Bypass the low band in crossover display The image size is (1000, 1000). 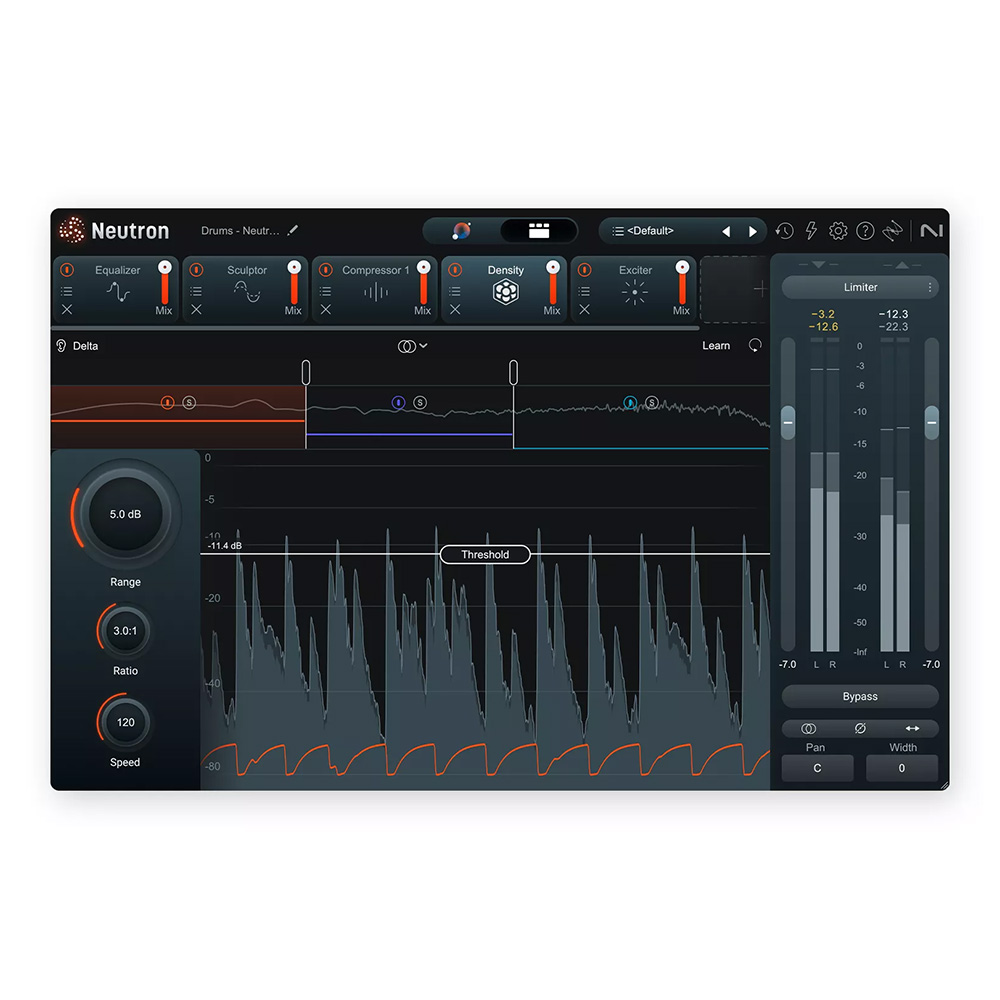click(x=167, y=403)
